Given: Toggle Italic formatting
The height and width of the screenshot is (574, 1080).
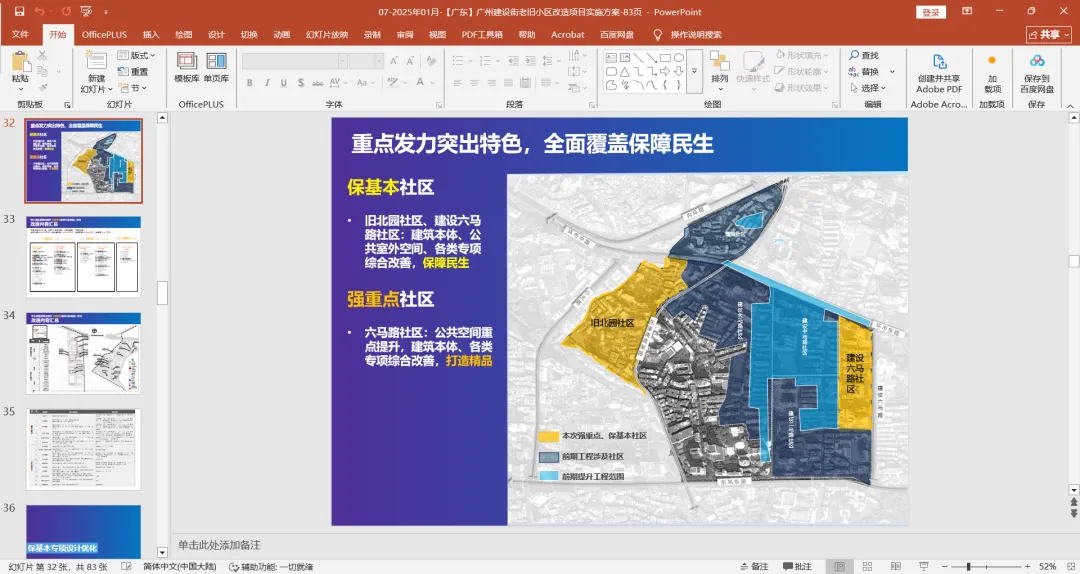Looking at the screenshot, I should pos(267,83).
